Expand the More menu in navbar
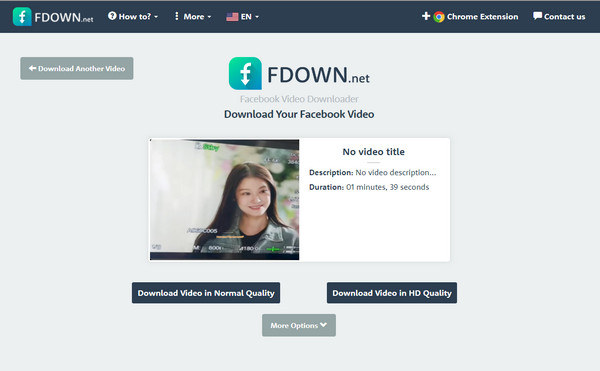This screenshot has width=600, height=371. [192, 16]
